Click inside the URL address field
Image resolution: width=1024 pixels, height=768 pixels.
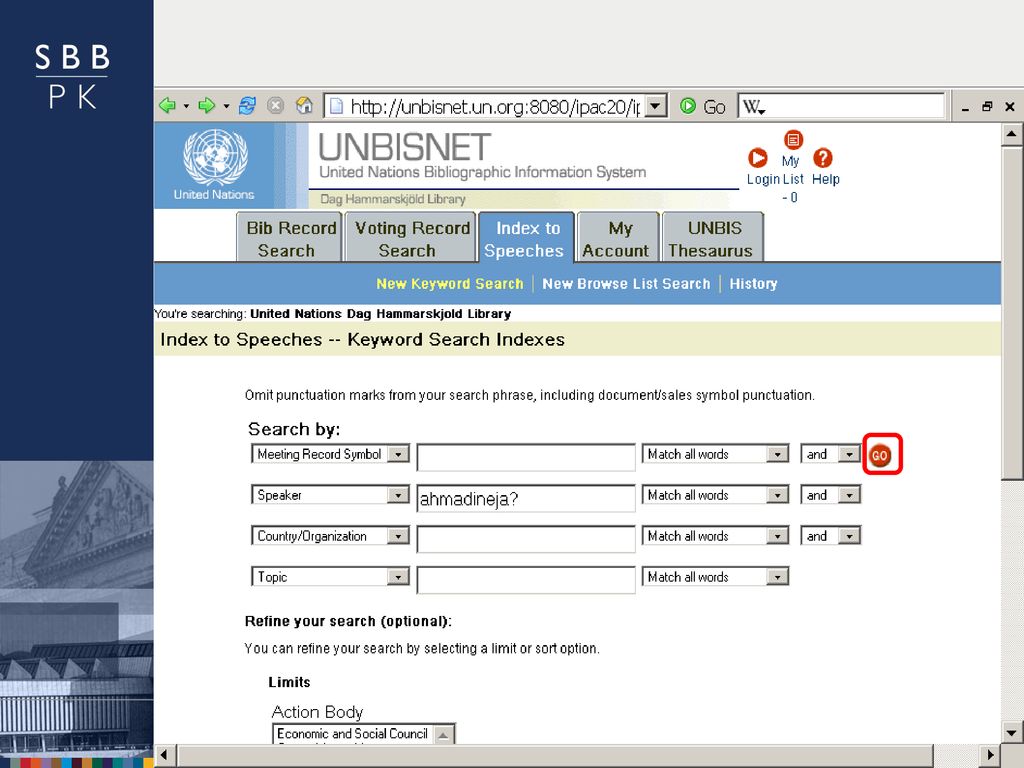click(x=494, y=106)
